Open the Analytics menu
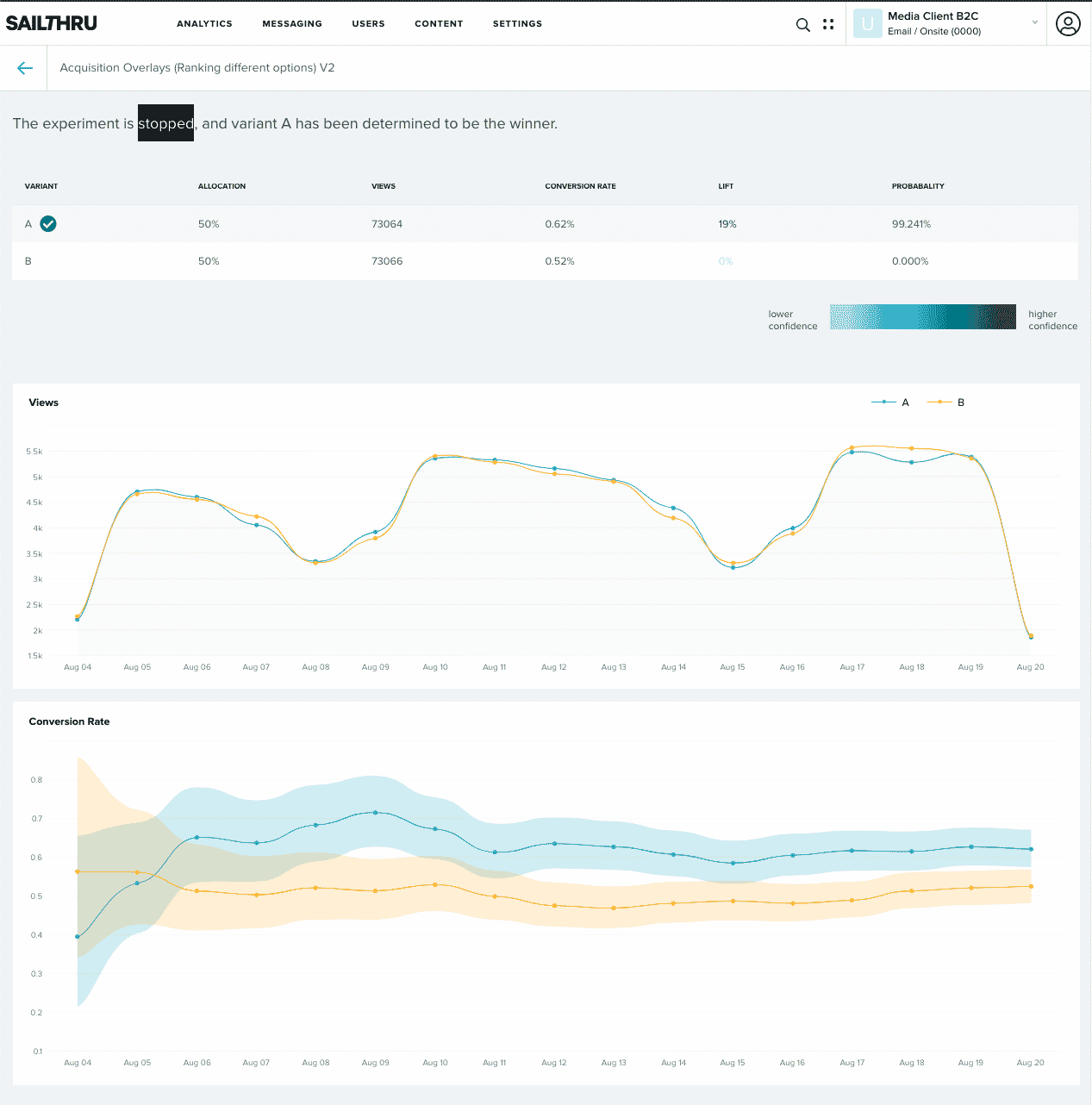1092x1105 pixels. point(204,24)
